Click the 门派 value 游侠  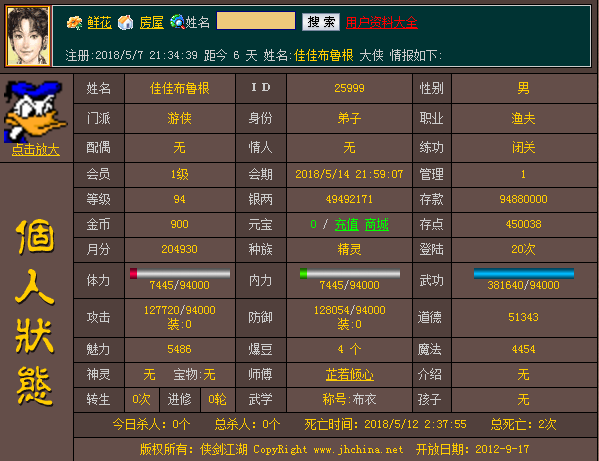(180, 118)
